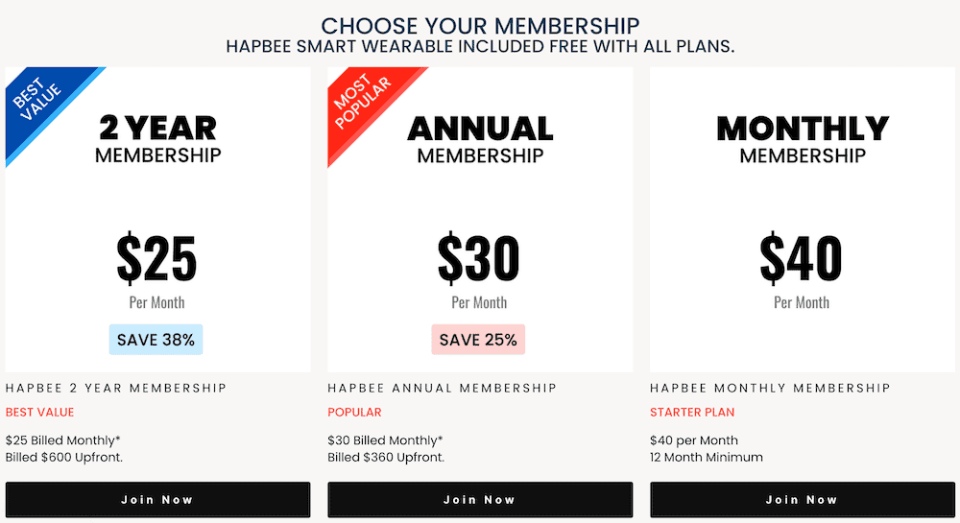The image size is (960, 523).
Task: Click the blue Save 38% badge
Action: [x=156, y=339]
